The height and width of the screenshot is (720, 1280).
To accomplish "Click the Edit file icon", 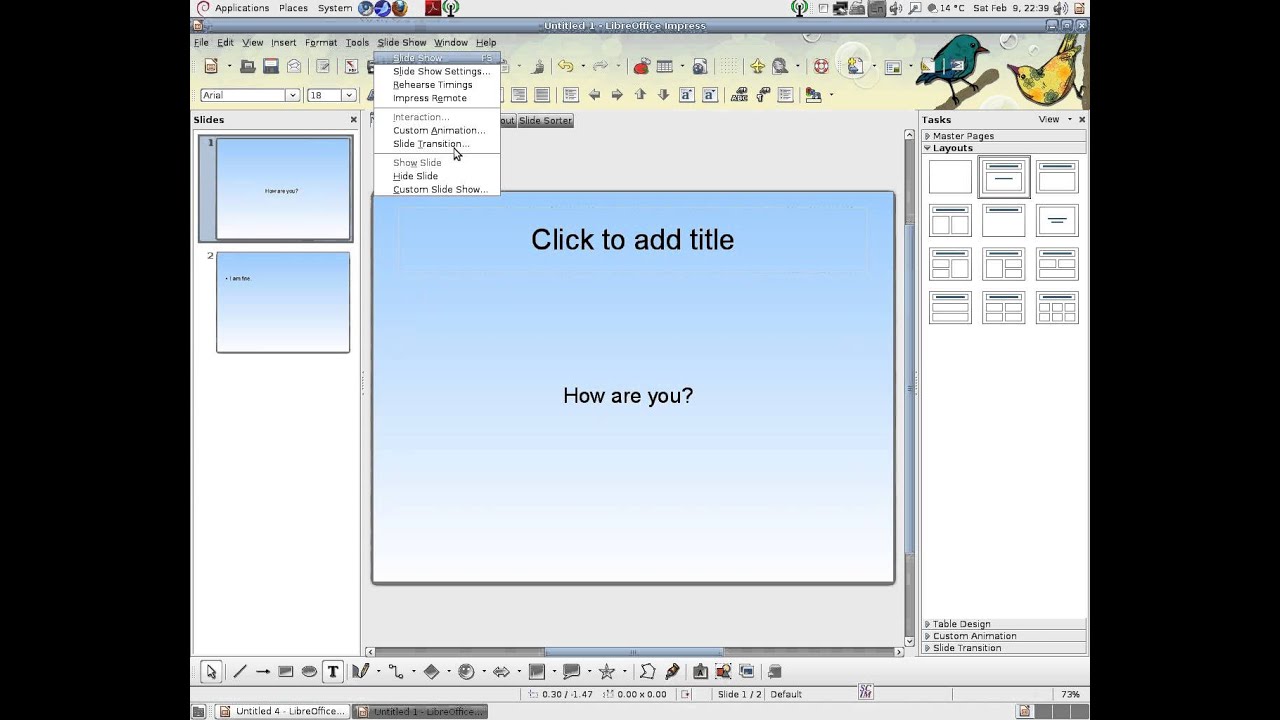I will tap(324, 67).
